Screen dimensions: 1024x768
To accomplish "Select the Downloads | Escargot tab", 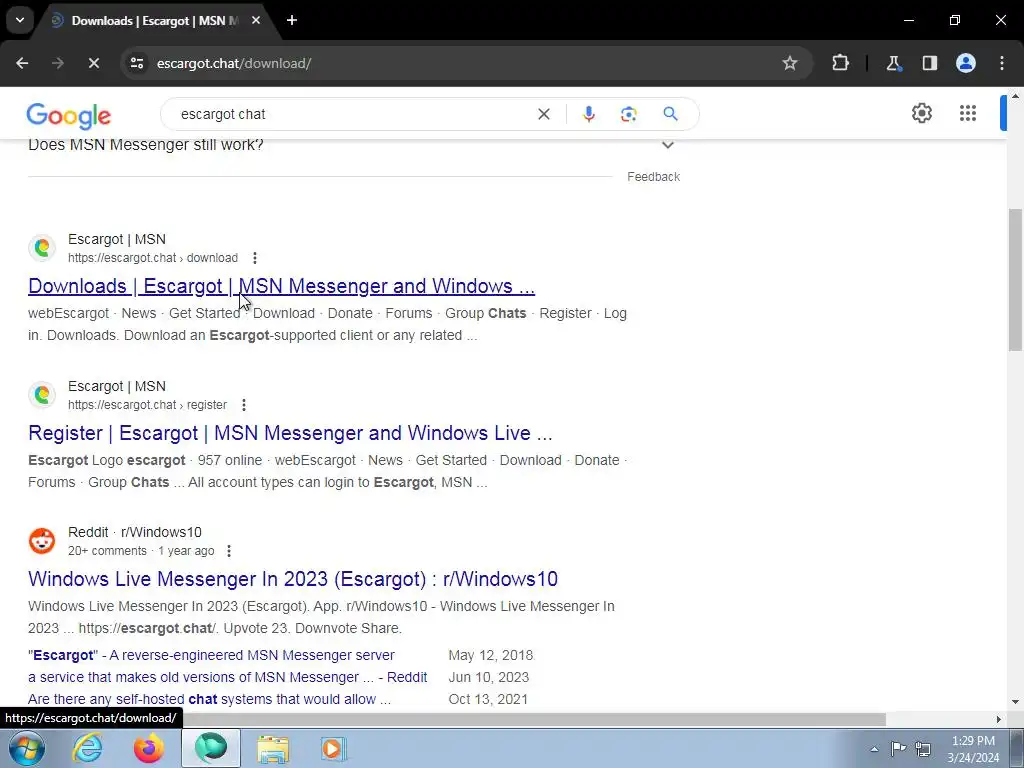I will coord(155,21).
